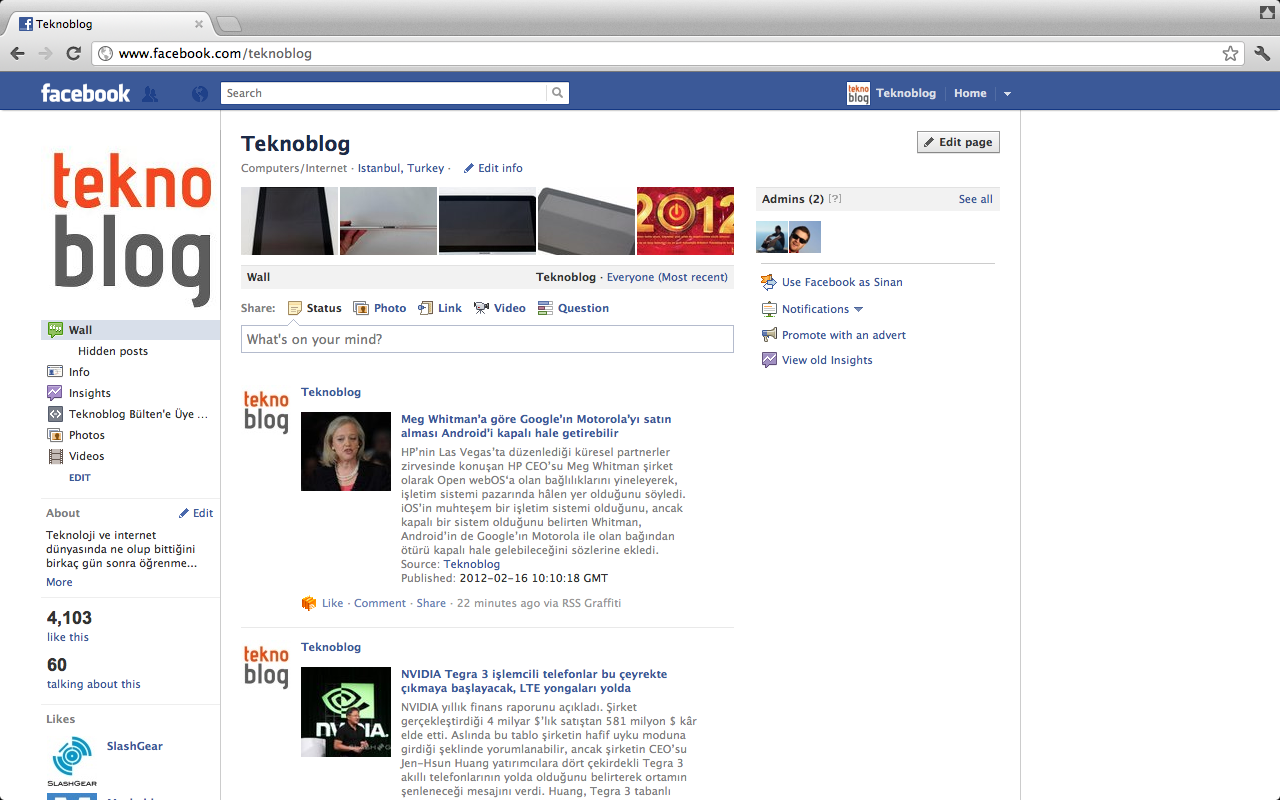
Task: Click the admins help question mark
Action: tap(835, 199)
